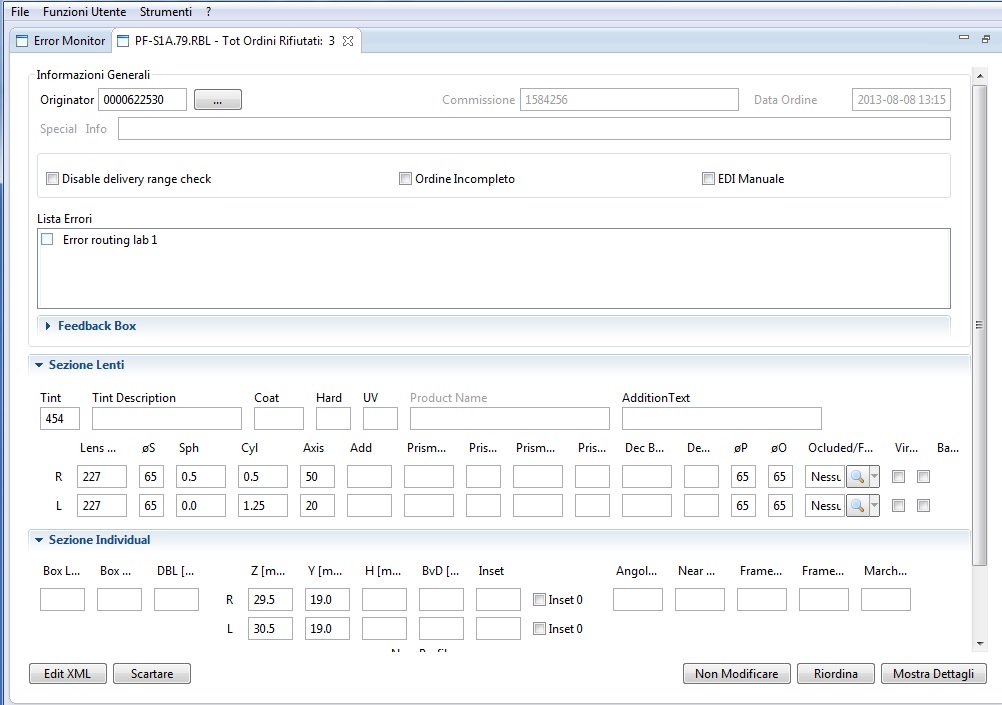Tick the Ordine Incompleto checkbox

tap(405, 178)
